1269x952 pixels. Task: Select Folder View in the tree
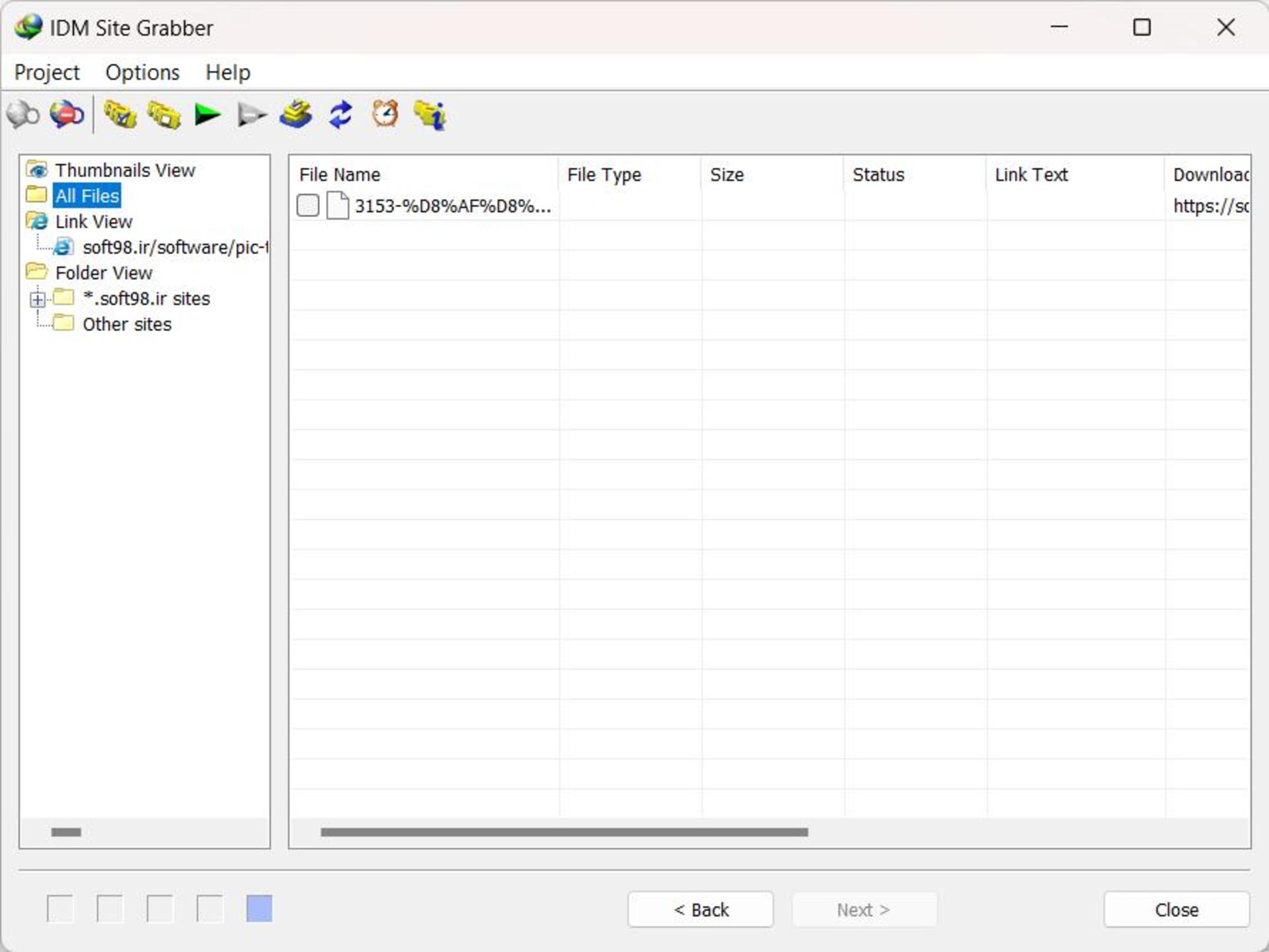pyautogui.click(x=104, y=273)
